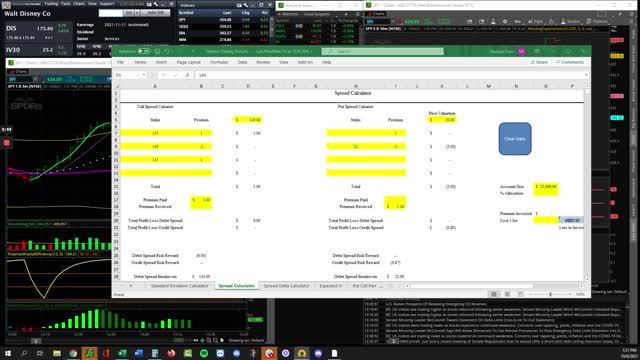This screenshot has height=360, width=640.
Task: Open File Explorer from the taskbar
Action: (57, 353)
